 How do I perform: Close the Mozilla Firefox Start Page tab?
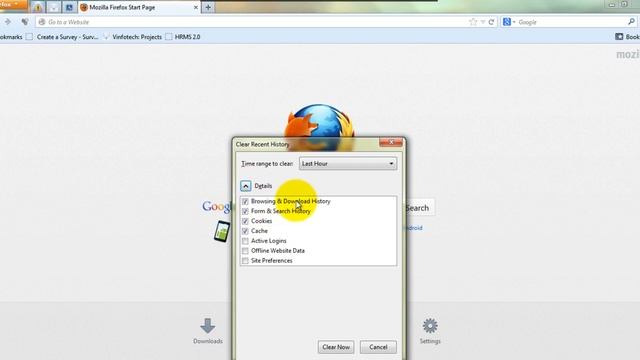pyautogui.click(x=196, y=7)
